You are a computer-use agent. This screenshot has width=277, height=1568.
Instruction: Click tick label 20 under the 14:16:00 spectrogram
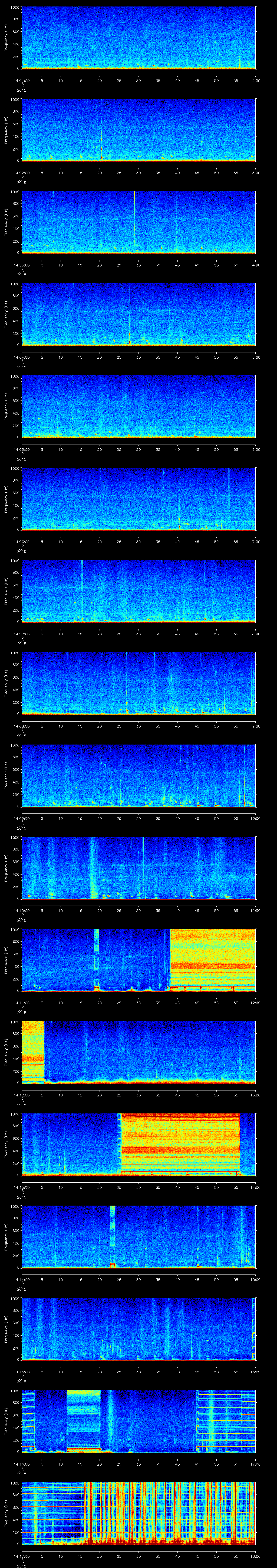click(x=99, y=1464)
